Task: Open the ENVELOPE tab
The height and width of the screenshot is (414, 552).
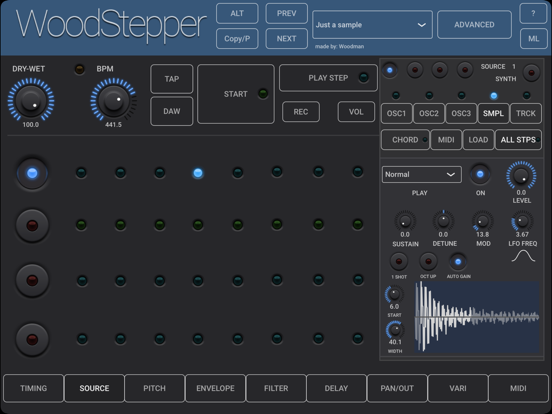Action: [x=215, y=388]
